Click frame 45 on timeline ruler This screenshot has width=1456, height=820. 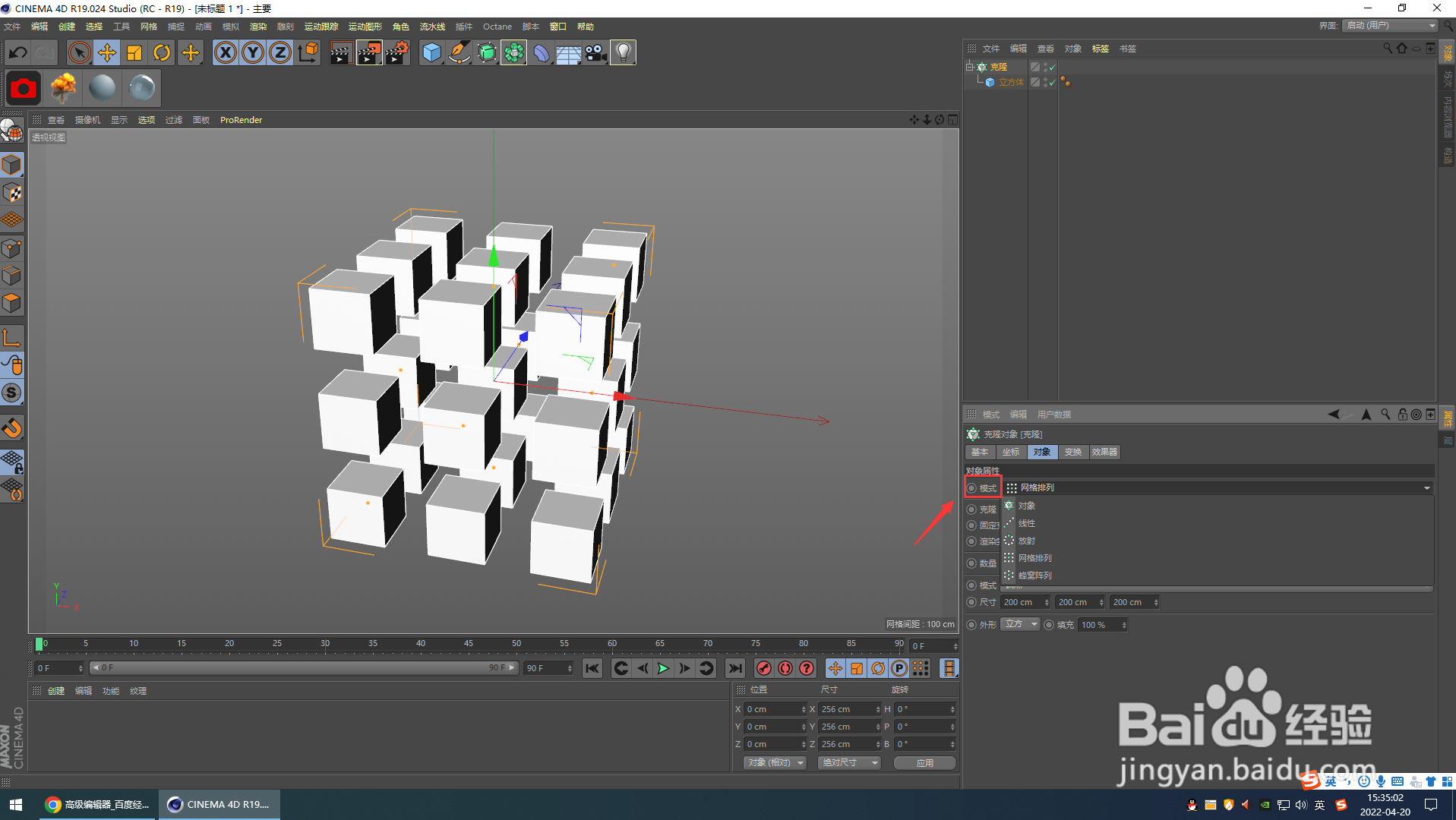pyautogui.click(x=469, y=643)
